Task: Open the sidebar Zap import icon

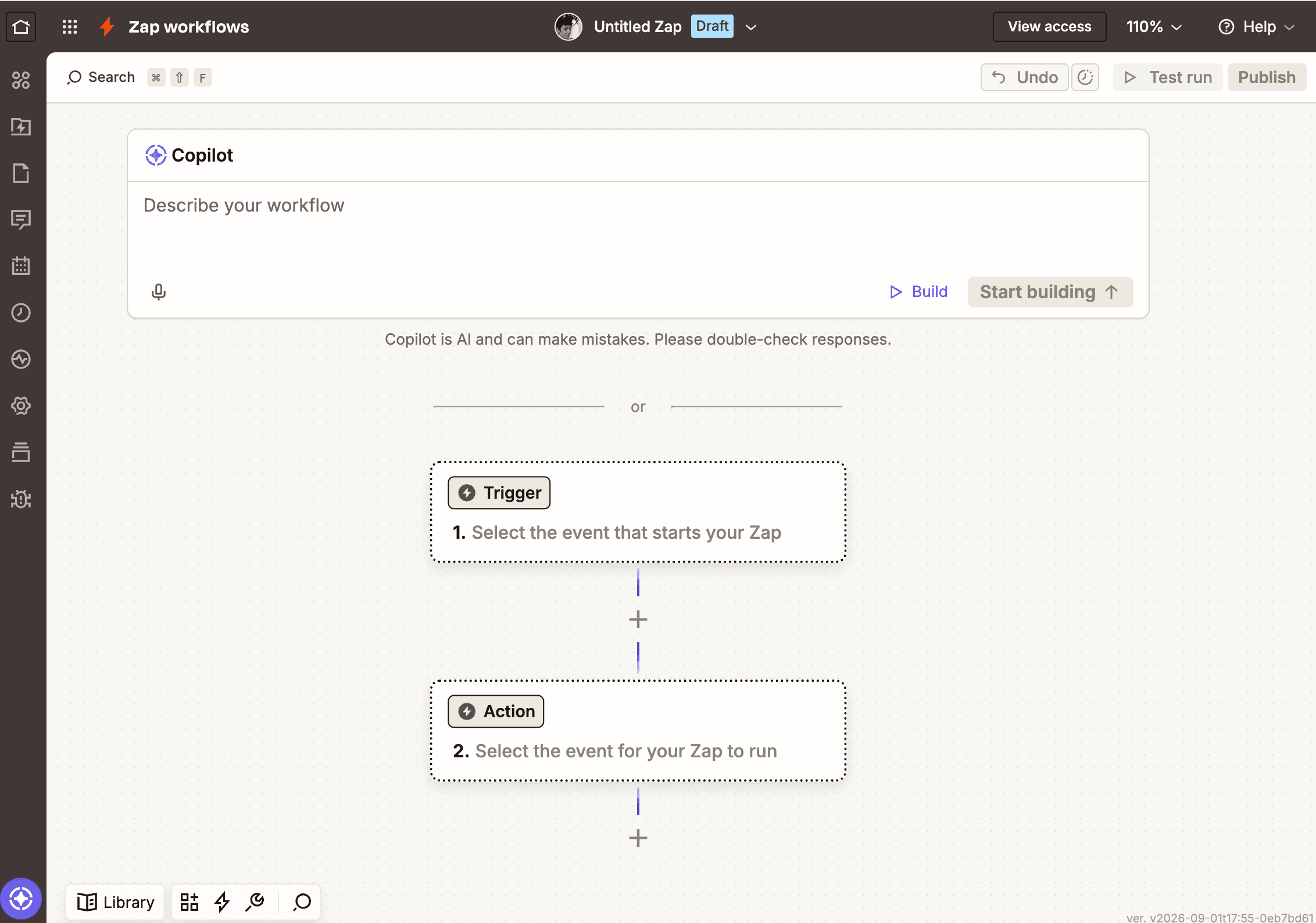Action: (21, 127)
